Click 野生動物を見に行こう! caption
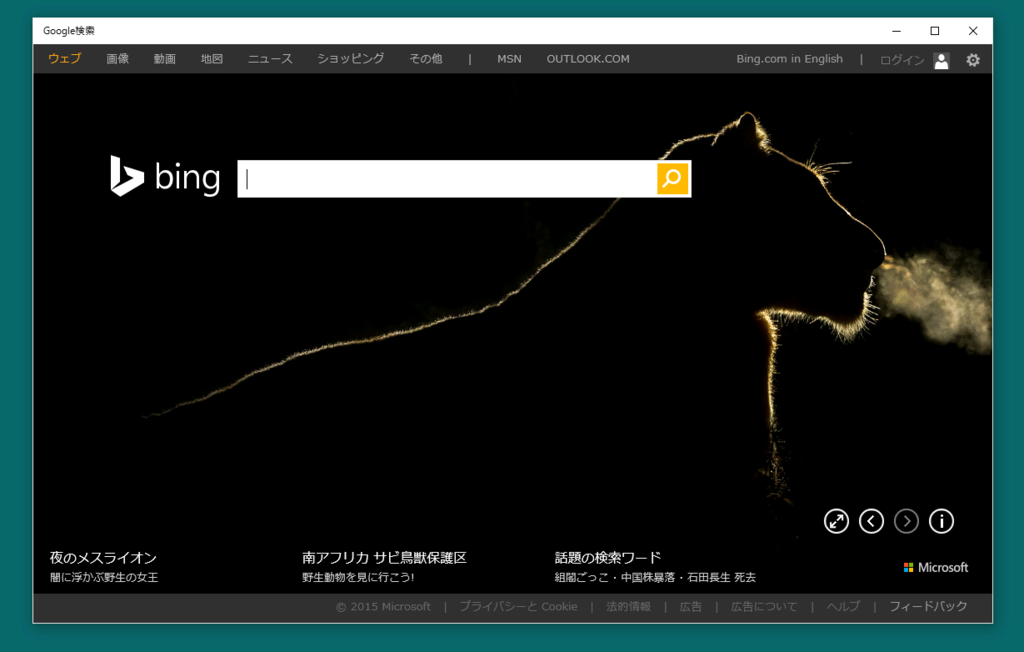 pos(358,578)
